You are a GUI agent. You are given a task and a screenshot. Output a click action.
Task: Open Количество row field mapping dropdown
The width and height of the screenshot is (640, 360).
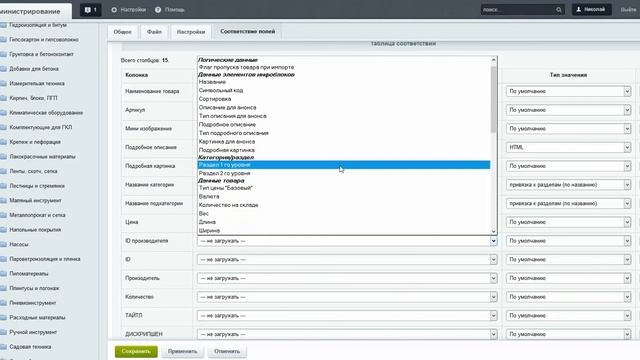pyautogui.click(x=347, y=297)
